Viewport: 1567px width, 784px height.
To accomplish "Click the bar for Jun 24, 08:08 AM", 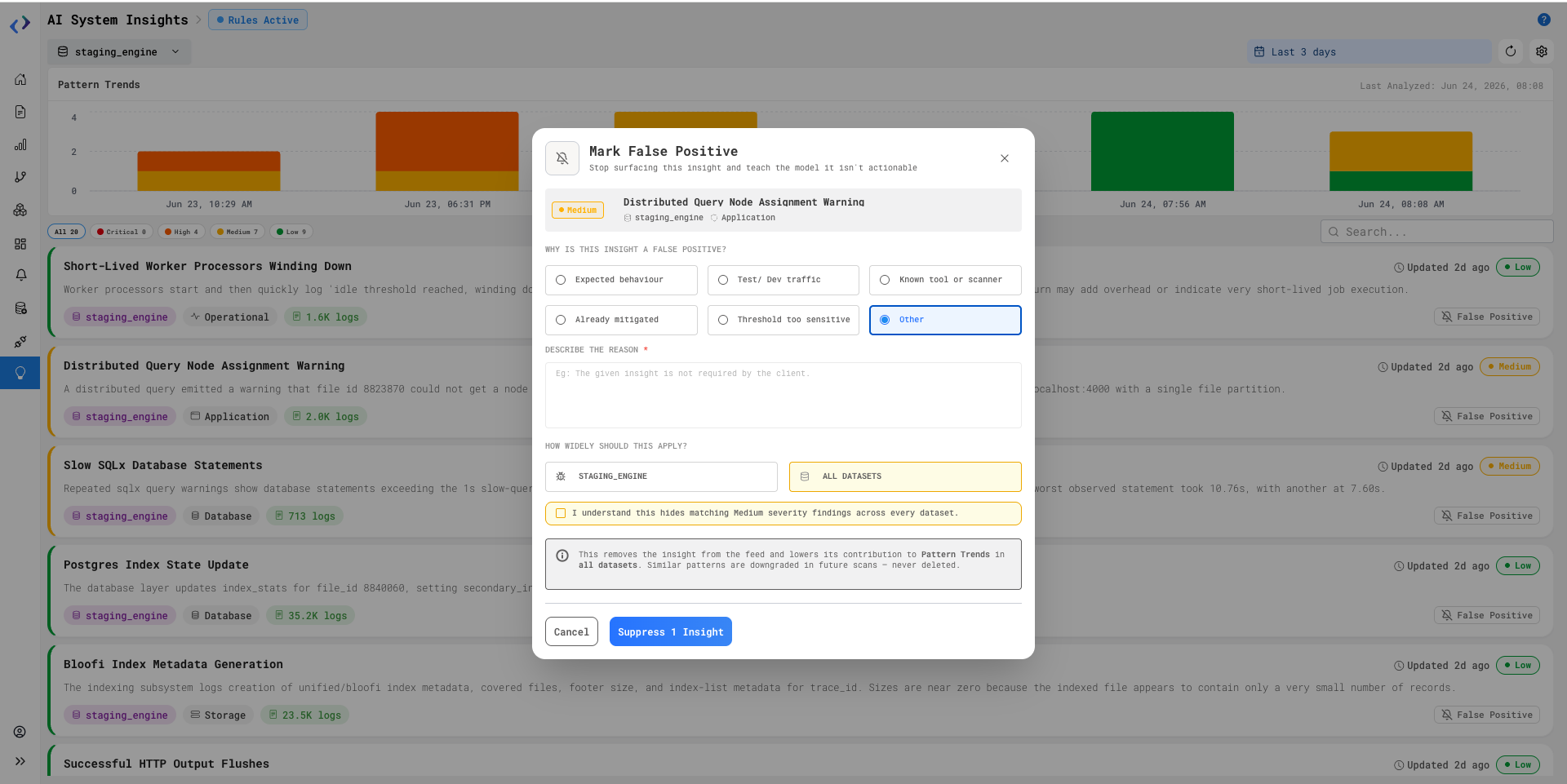I will coord(1401,162).
